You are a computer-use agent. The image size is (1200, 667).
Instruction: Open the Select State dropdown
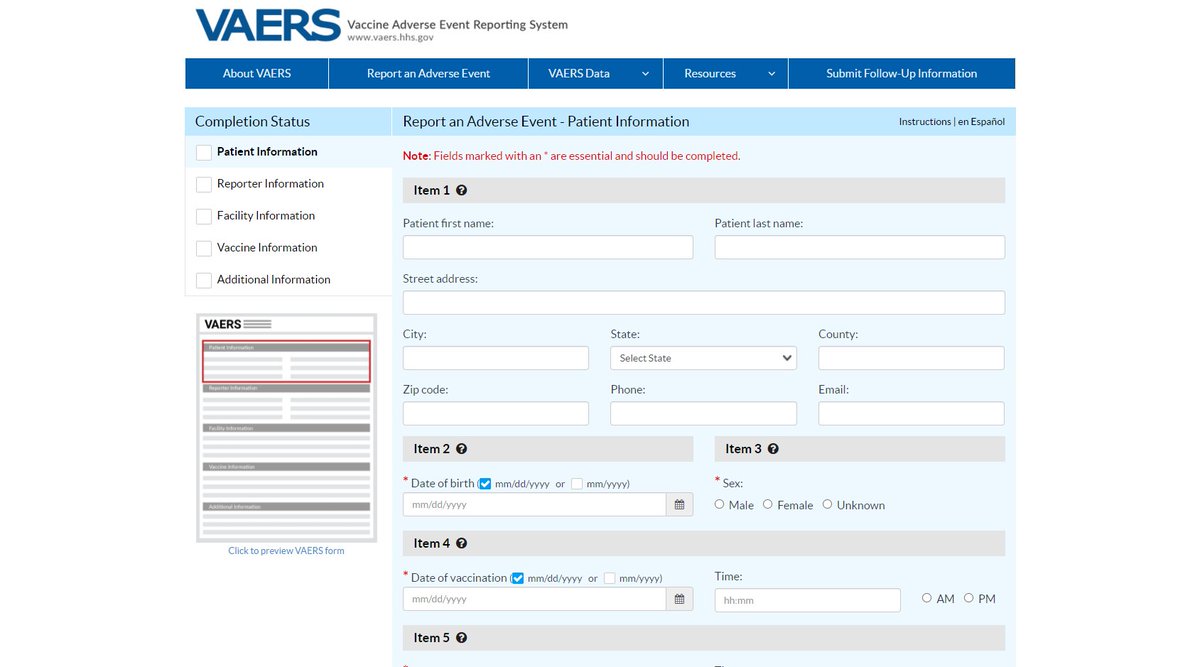(704, 358)
